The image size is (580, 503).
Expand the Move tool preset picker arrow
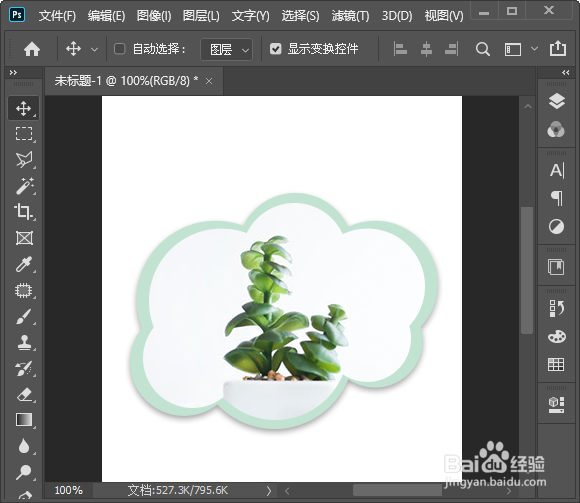point(94,49)
